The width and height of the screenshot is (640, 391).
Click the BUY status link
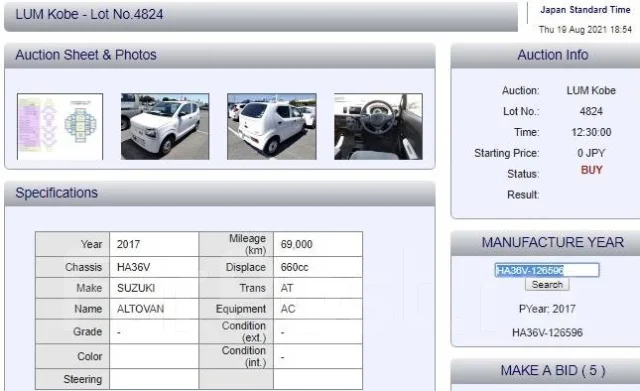(x=591, y=170)
